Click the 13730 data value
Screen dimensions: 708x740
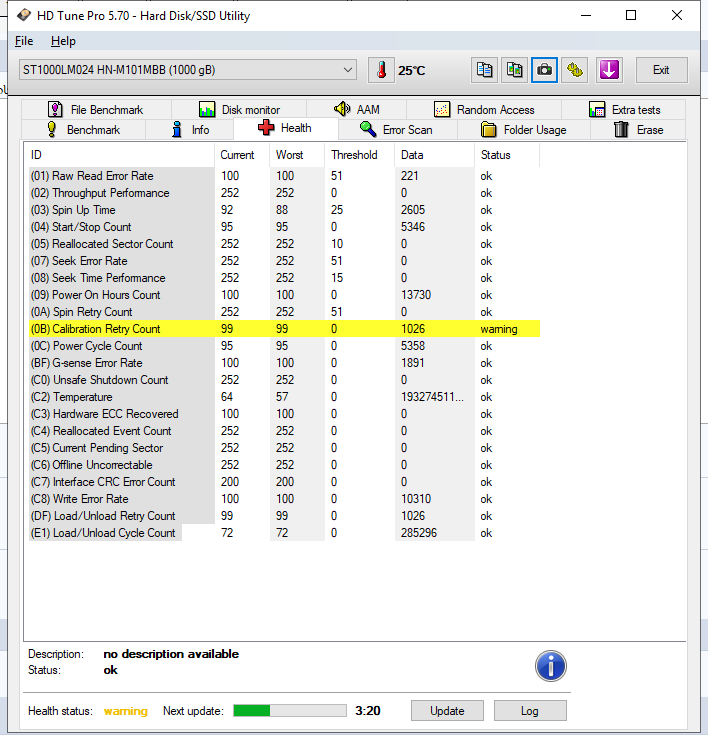[x=416, y=295]
